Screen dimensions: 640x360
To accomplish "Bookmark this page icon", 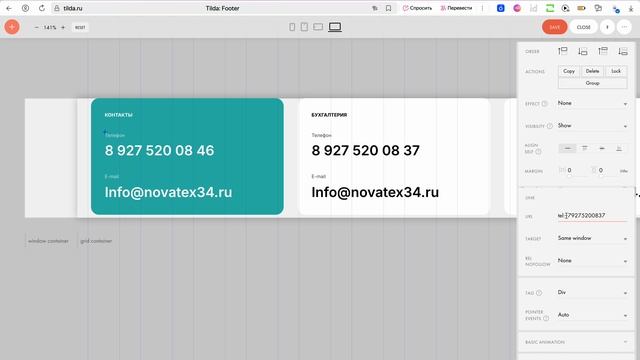I will [x=388, y=8].
